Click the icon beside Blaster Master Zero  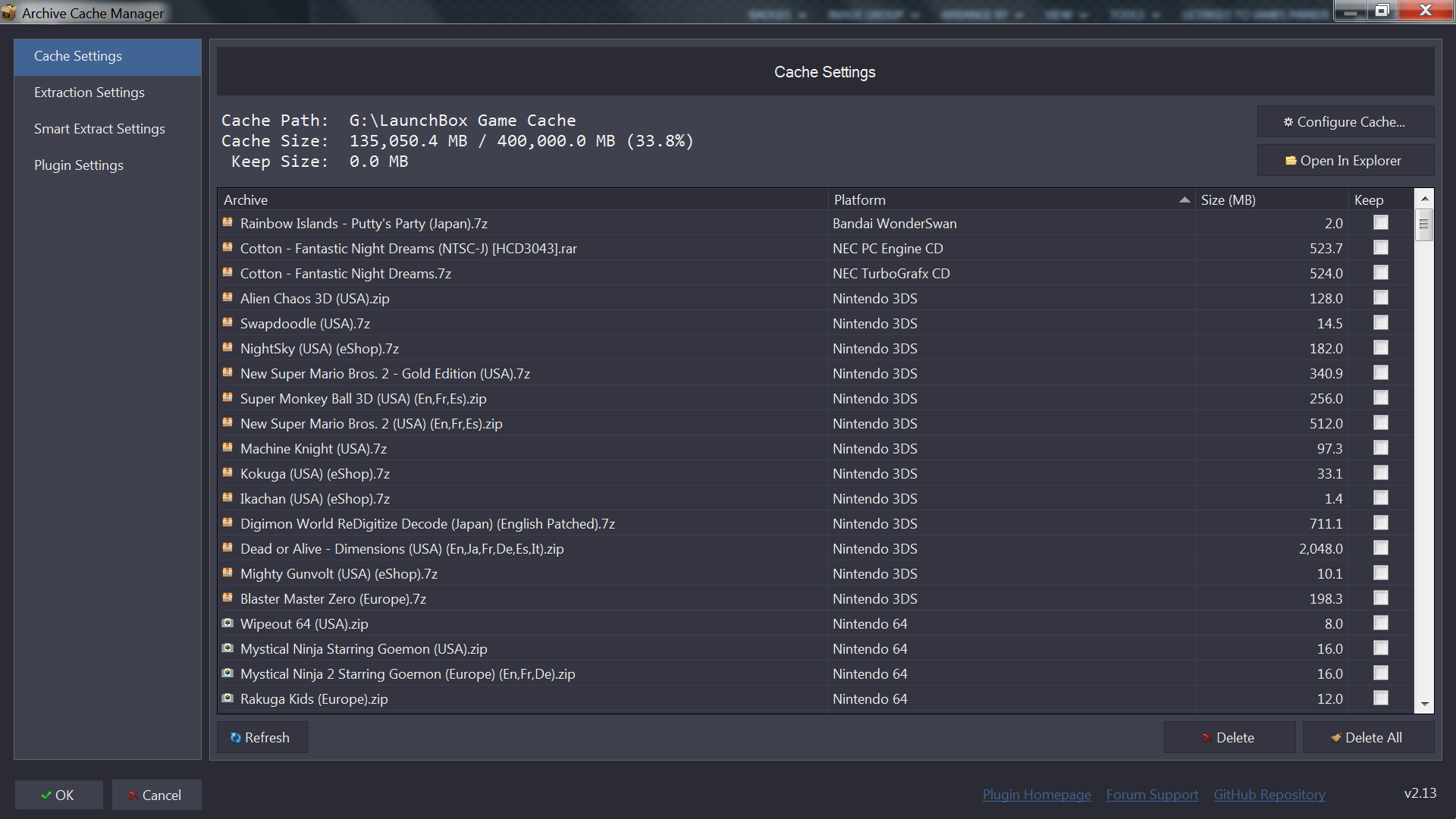(x=227, y=598)
